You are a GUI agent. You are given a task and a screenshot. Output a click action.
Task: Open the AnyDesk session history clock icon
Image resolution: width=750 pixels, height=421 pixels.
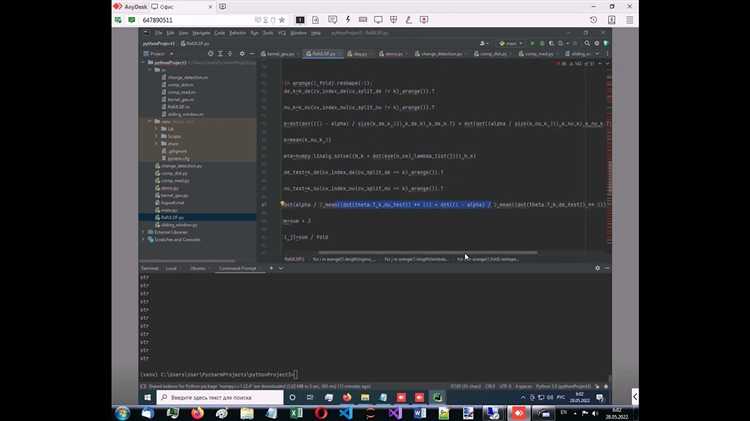tap(593, 20)
